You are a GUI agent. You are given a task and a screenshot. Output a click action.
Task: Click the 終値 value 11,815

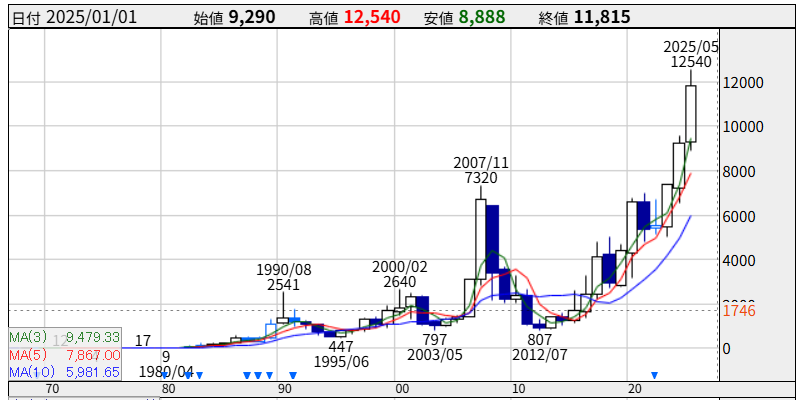602,17
